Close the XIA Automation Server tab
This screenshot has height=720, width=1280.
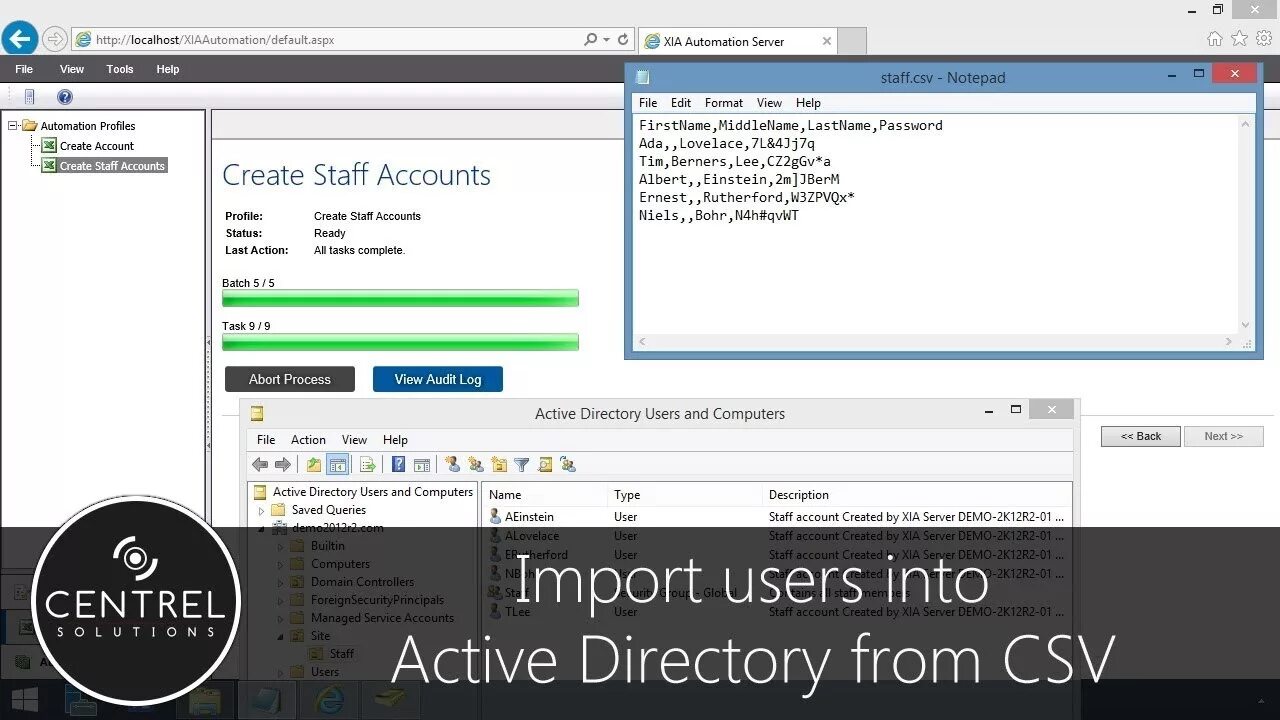coord(827,41)
